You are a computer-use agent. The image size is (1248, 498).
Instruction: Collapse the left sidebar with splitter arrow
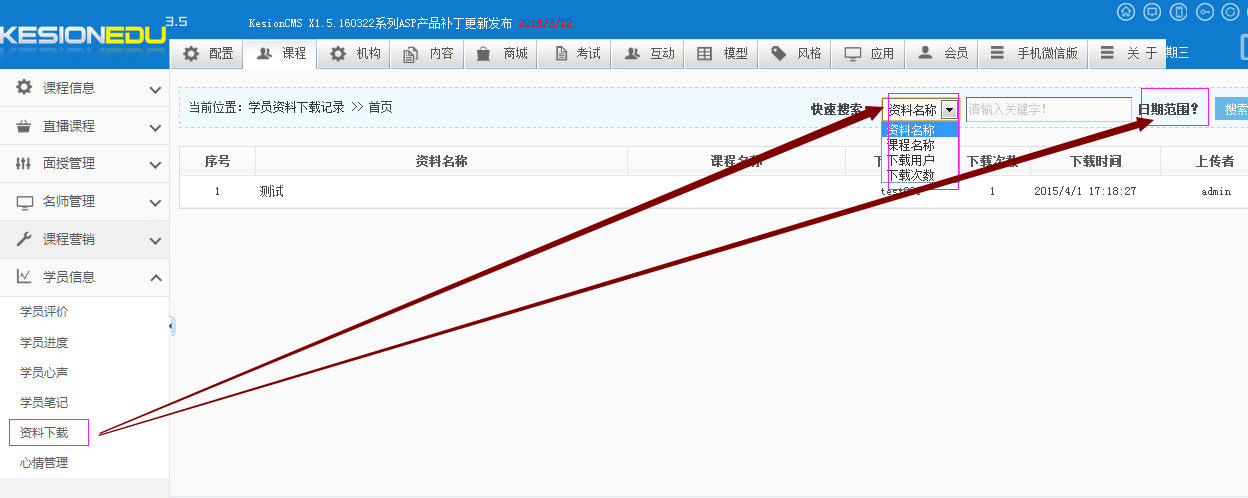pyautogui.click(x=171, y=326)
